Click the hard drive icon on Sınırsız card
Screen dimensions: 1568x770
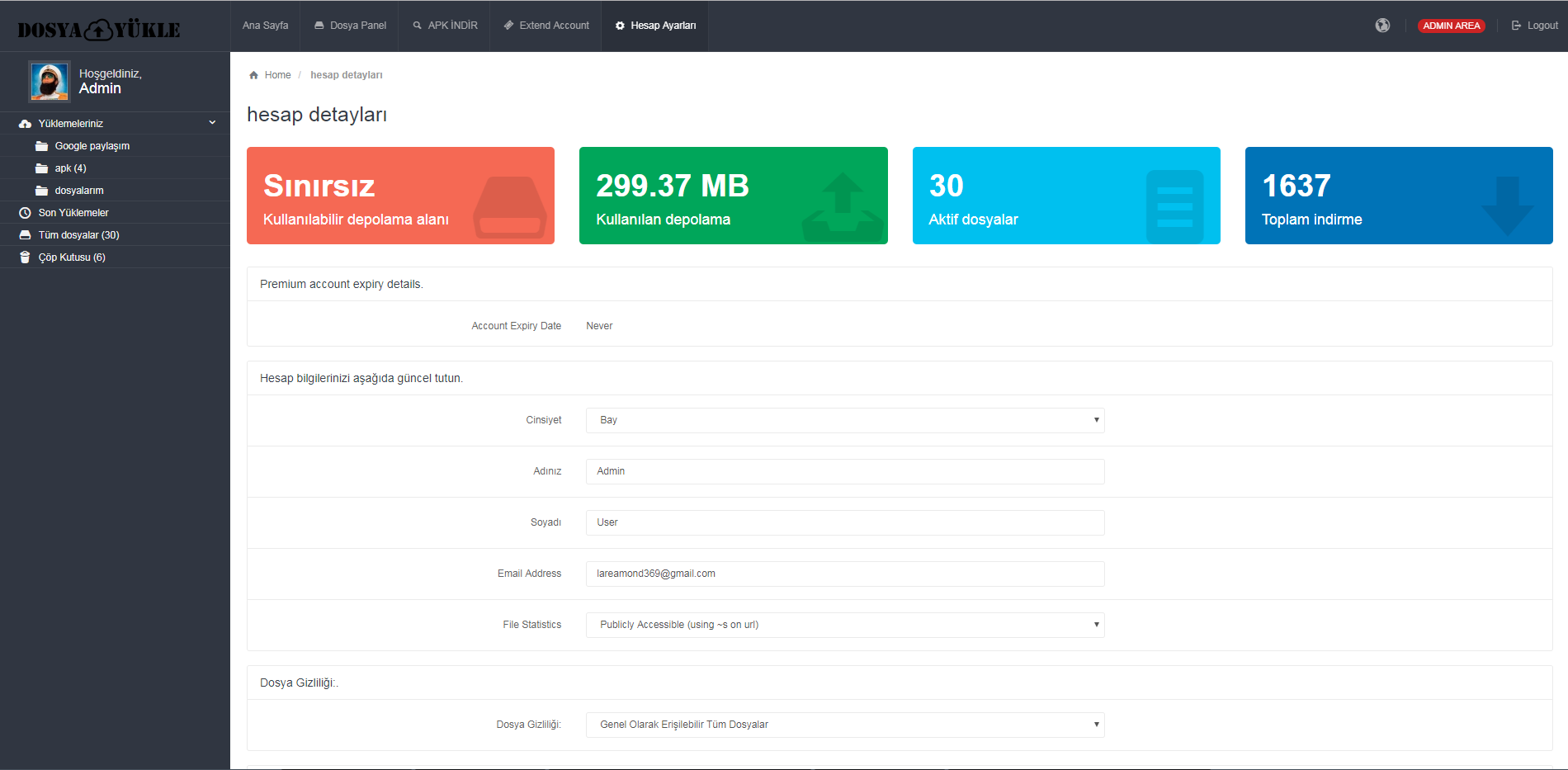click(509, 207)
